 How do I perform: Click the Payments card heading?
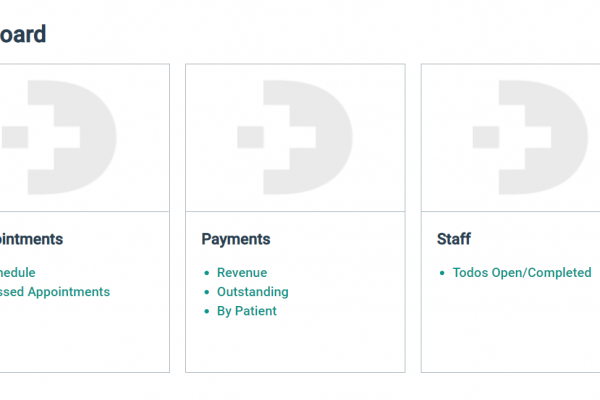[236, 239]
